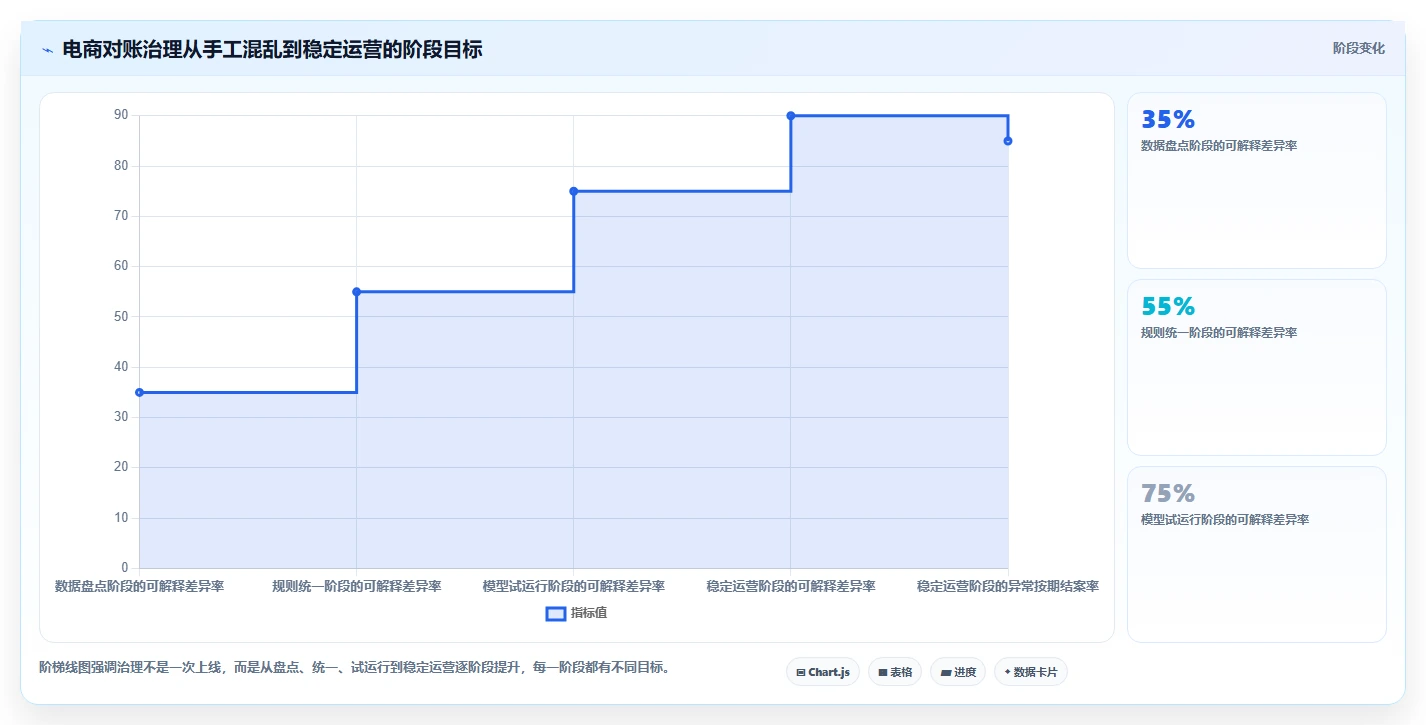Click the chart data point at value 35
The image size is (1426, 725).
140,392
